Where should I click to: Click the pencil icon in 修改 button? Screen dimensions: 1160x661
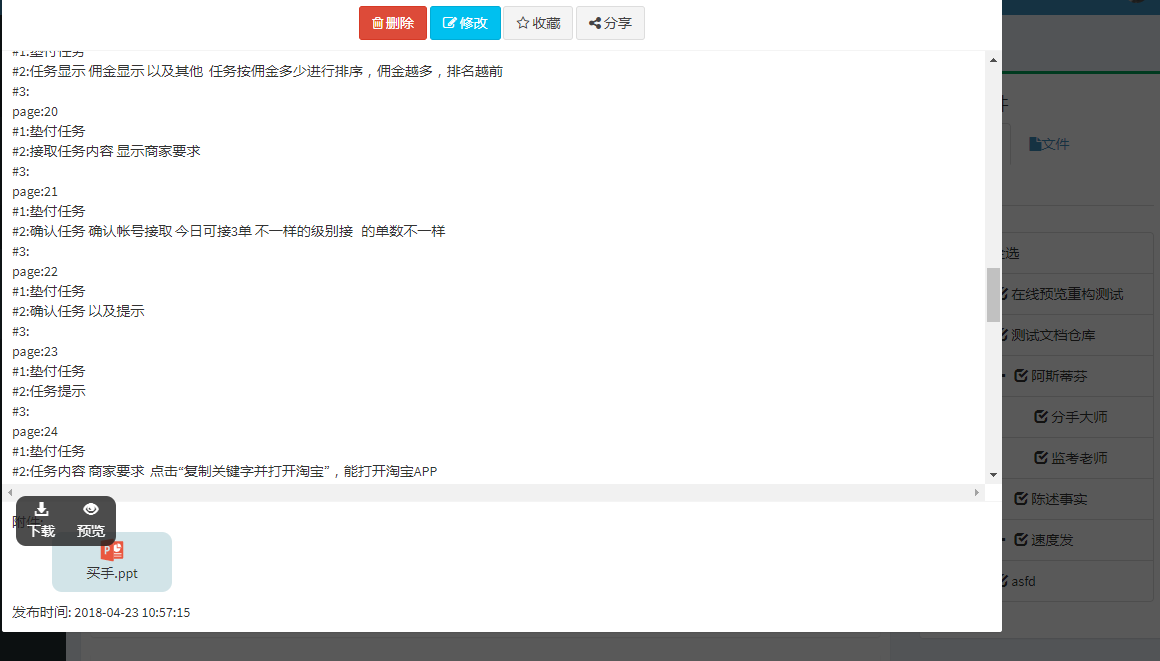tap(449, 23)
